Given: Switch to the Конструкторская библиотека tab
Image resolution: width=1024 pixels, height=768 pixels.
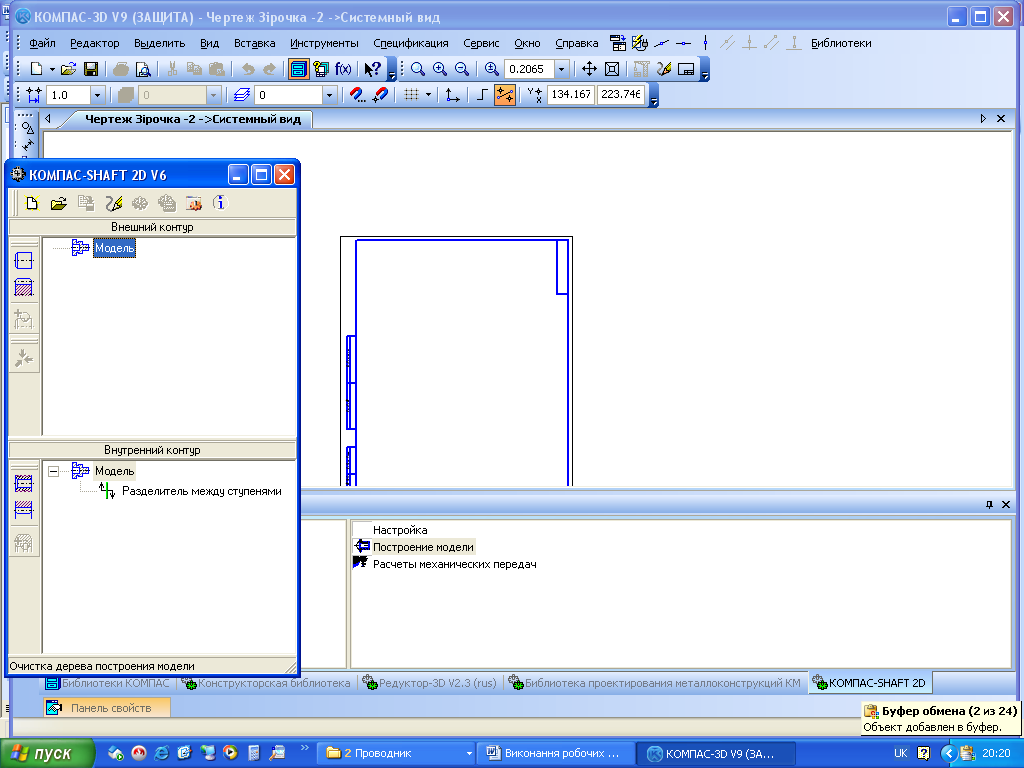Looking at the screenshot, I should click(266, 683).
